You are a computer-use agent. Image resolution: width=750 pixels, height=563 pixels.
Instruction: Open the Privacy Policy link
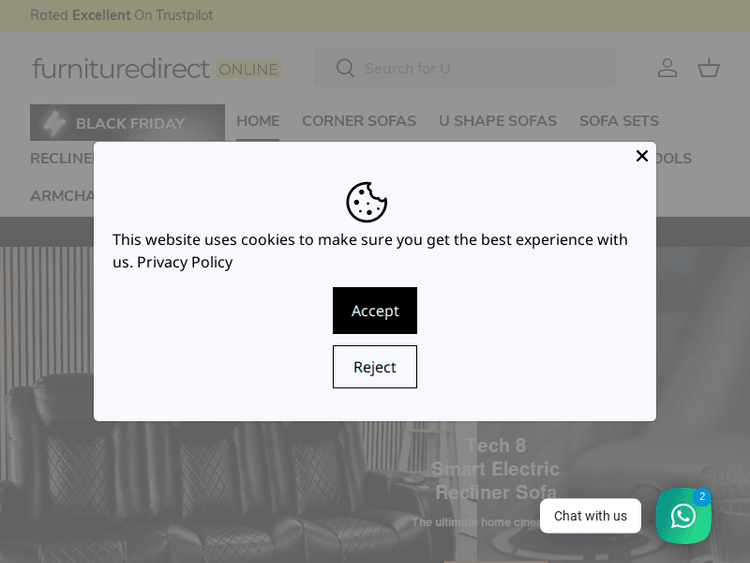[x=185, y=262]
